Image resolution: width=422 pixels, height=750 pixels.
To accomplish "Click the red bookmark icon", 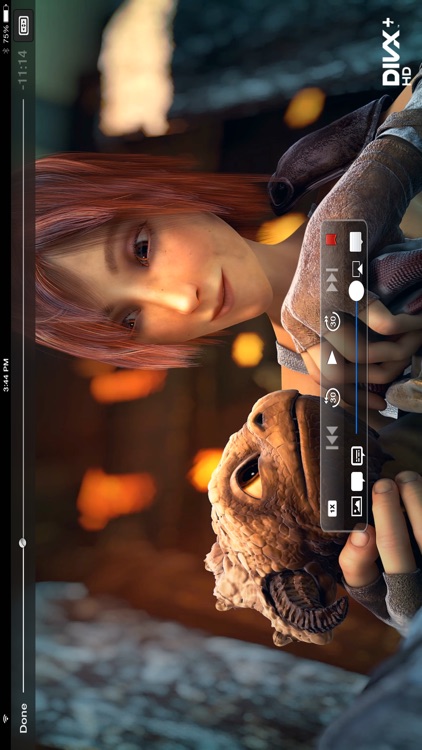I will (x=331, y=239).
